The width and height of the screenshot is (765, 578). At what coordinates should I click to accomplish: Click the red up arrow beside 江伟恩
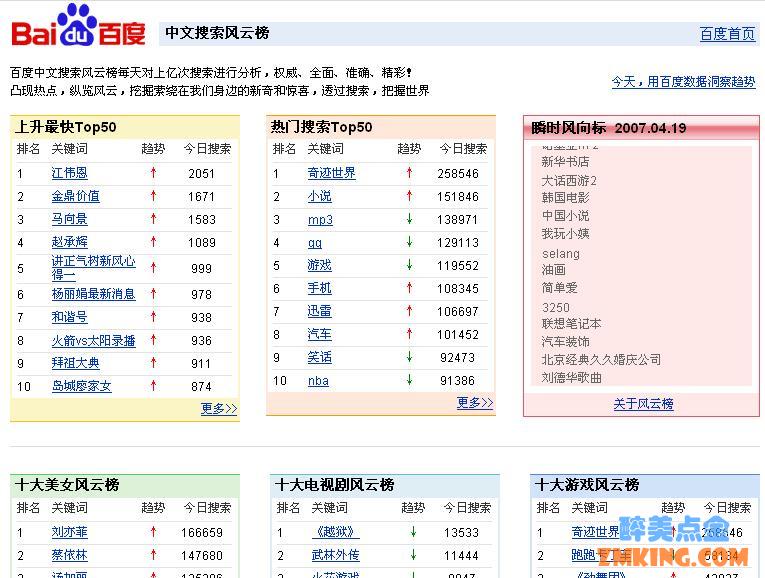point(153,173)
